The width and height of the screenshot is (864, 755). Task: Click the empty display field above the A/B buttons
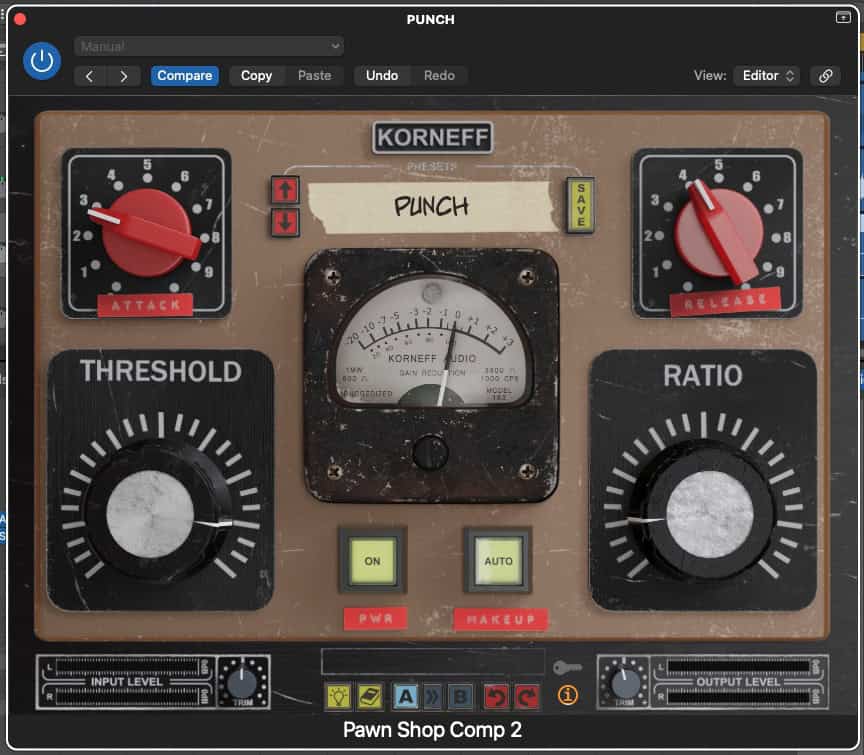[433, 661]
